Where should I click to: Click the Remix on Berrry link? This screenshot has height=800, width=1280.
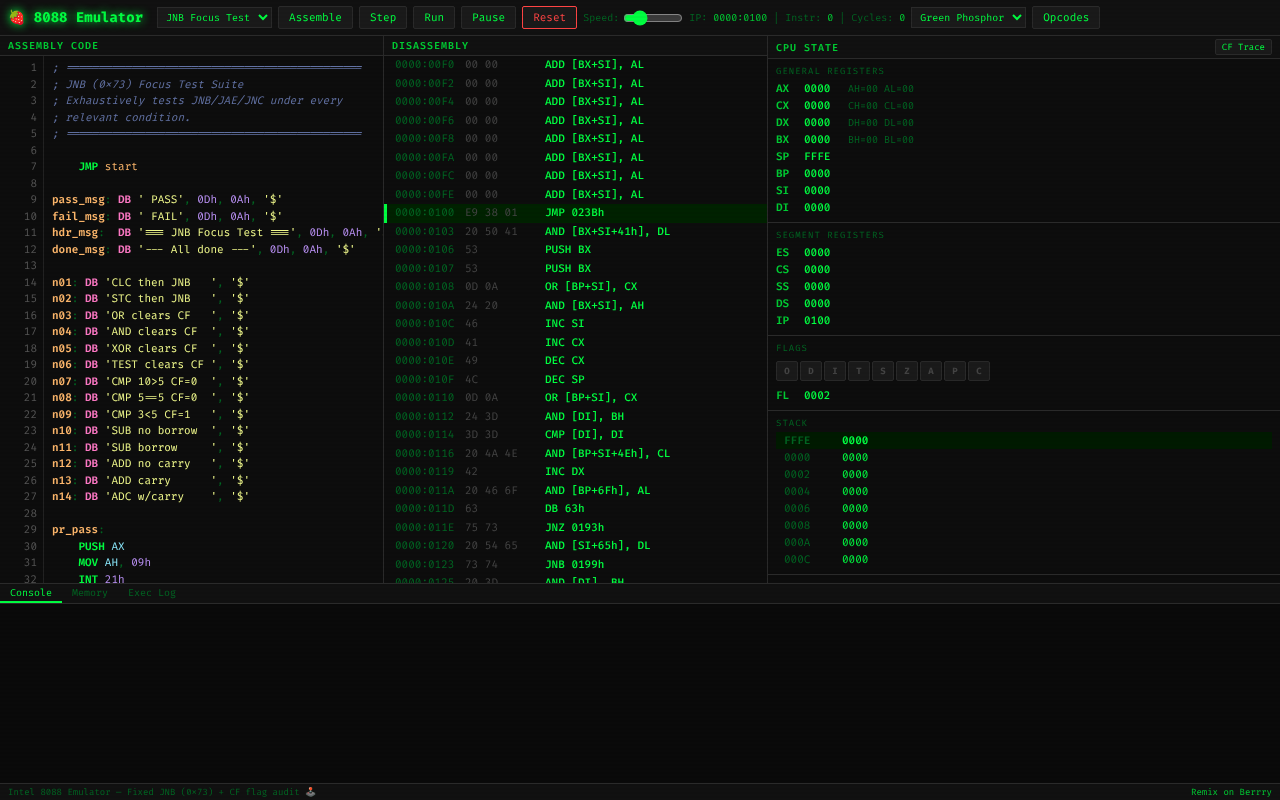[x=1231, y=792]
